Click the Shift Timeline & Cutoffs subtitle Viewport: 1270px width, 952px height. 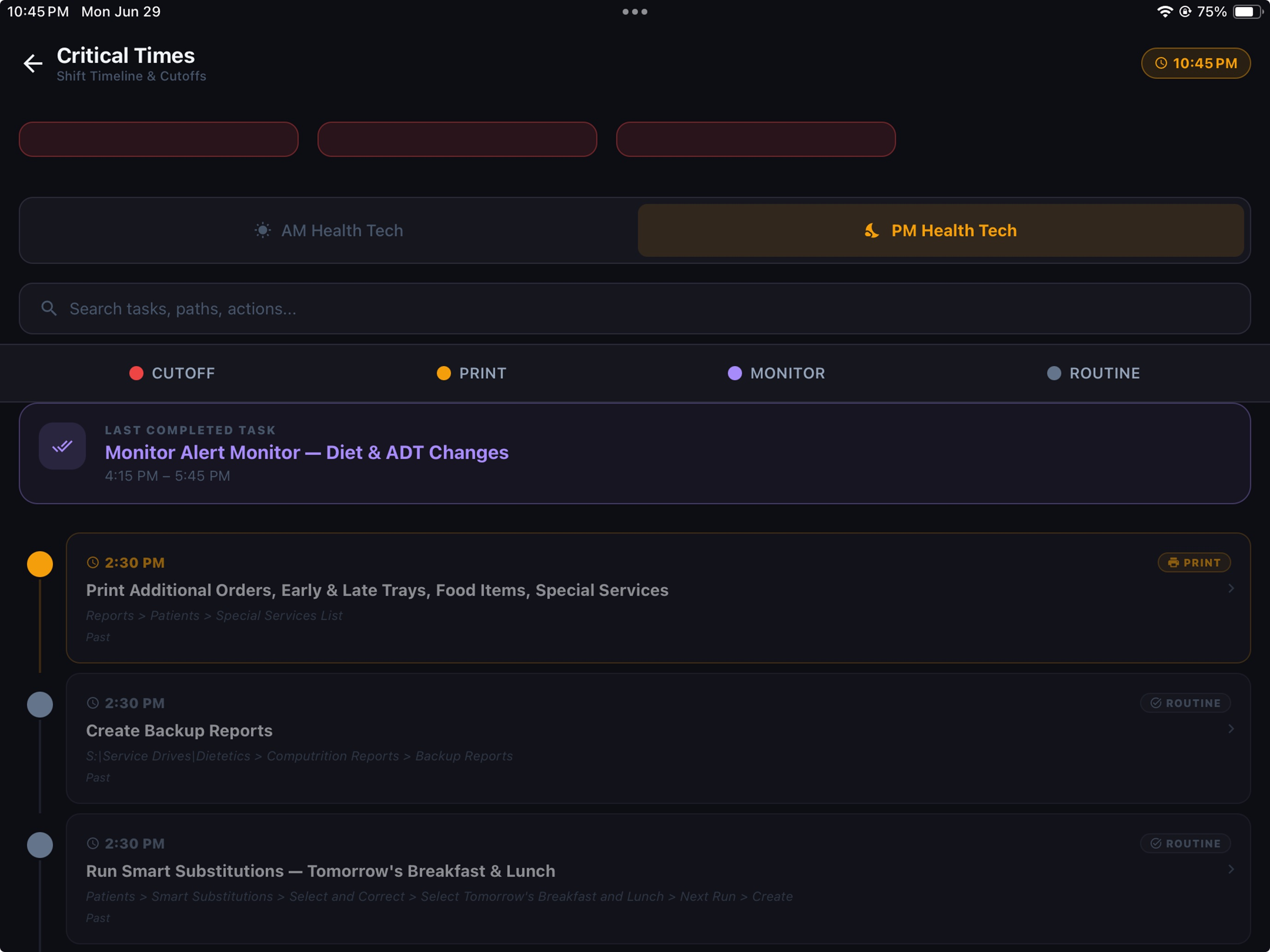pos(132,76)
